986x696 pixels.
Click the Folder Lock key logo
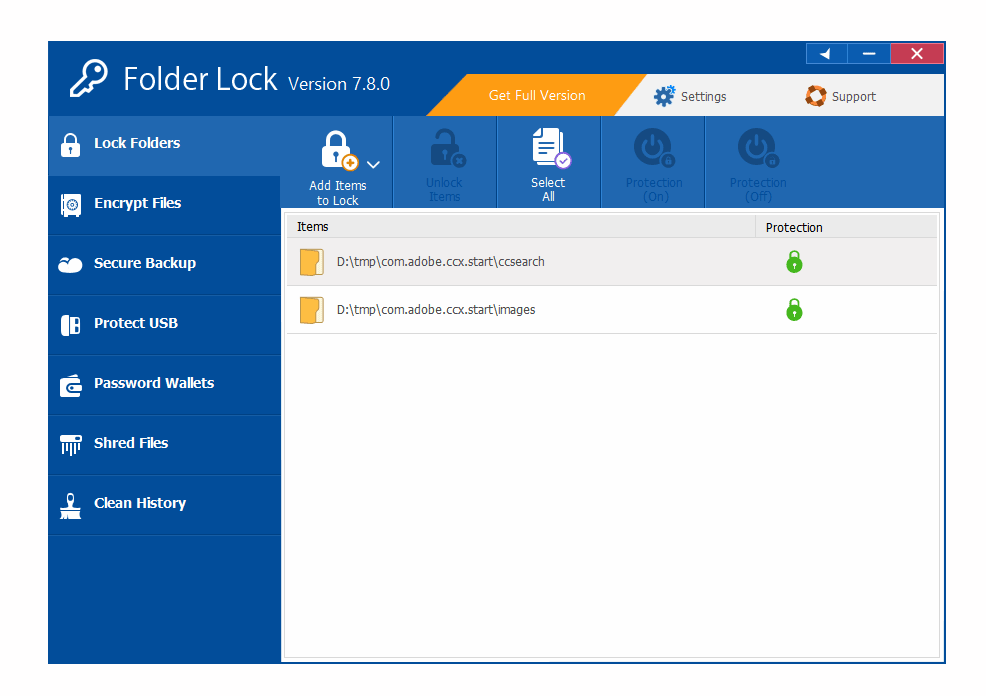(88, 79)
